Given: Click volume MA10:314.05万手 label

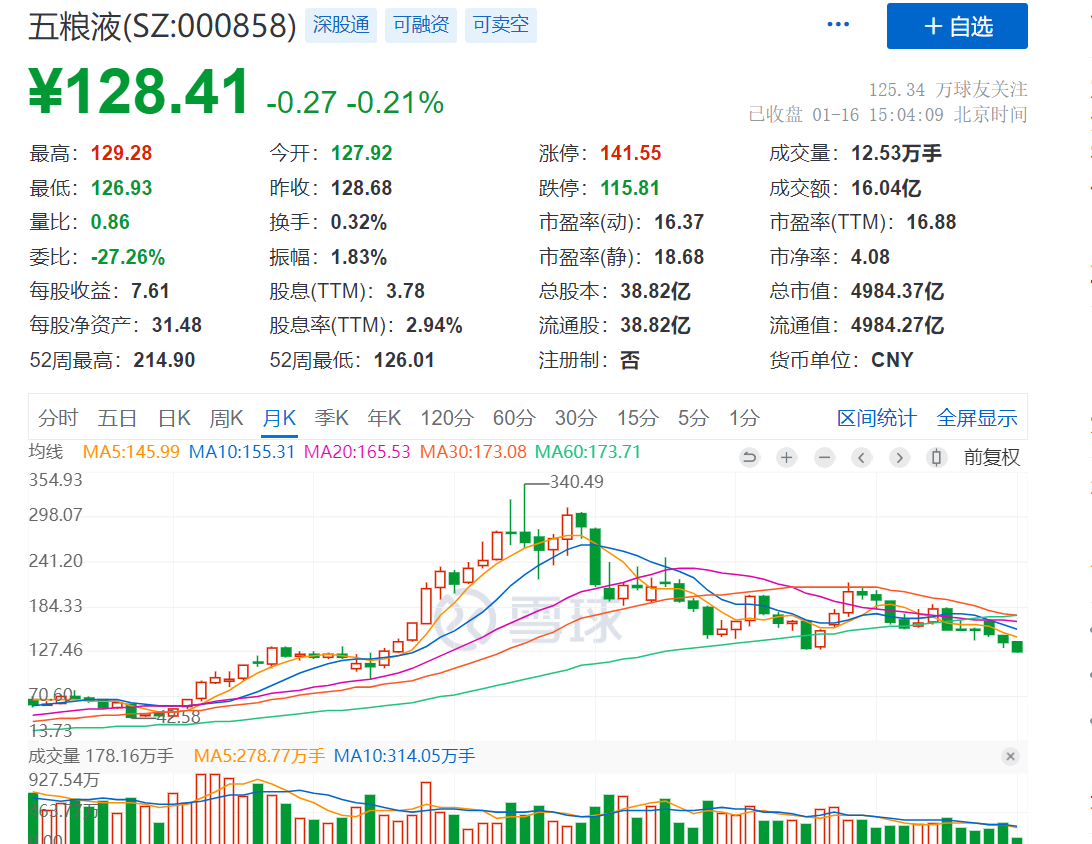Looking at the screenshot, I should coord(405,756).
